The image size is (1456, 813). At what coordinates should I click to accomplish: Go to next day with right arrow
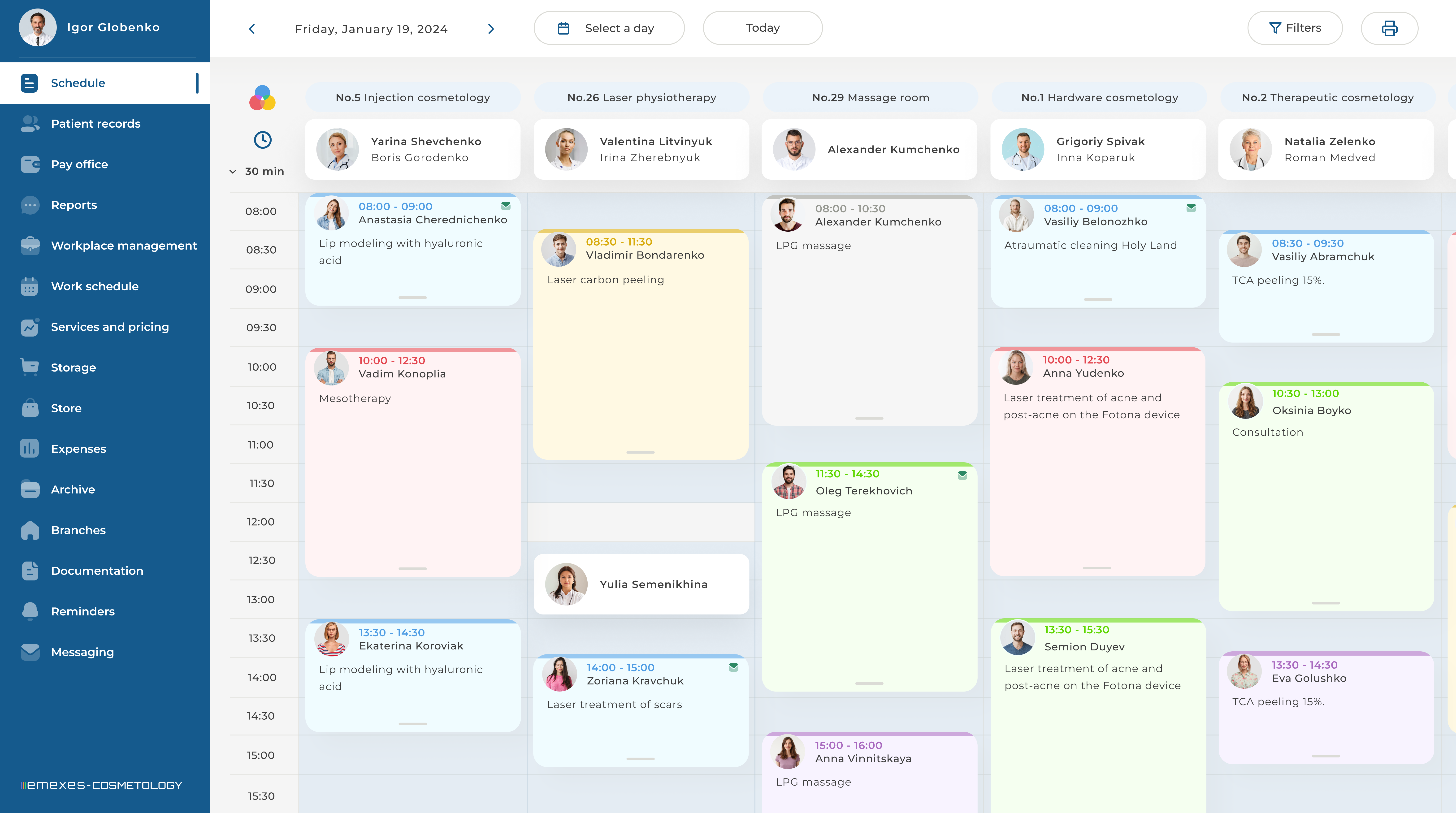click(x=491, y=29)
